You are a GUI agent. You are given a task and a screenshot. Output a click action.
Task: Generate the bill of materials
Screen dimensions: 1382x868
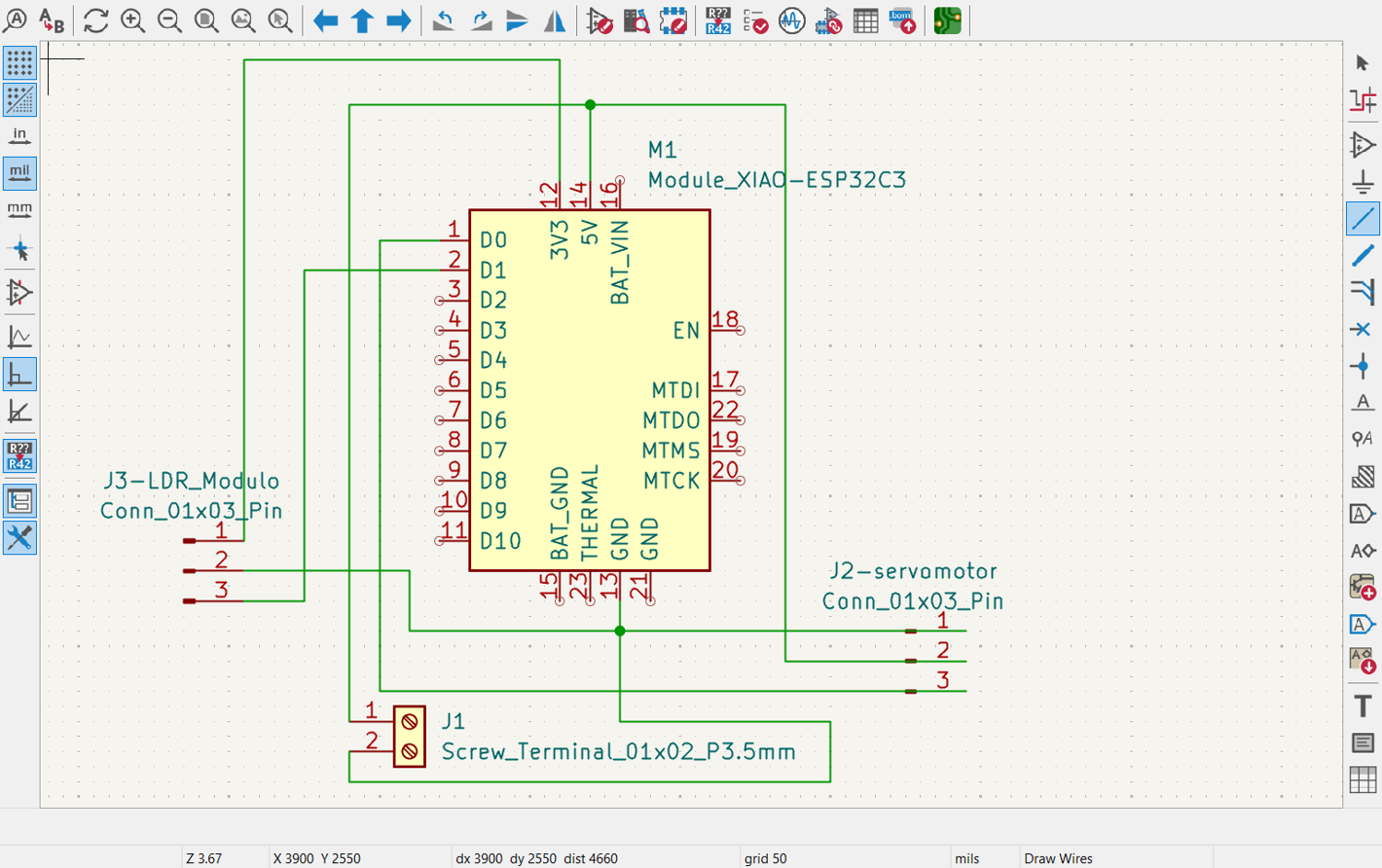902,20
